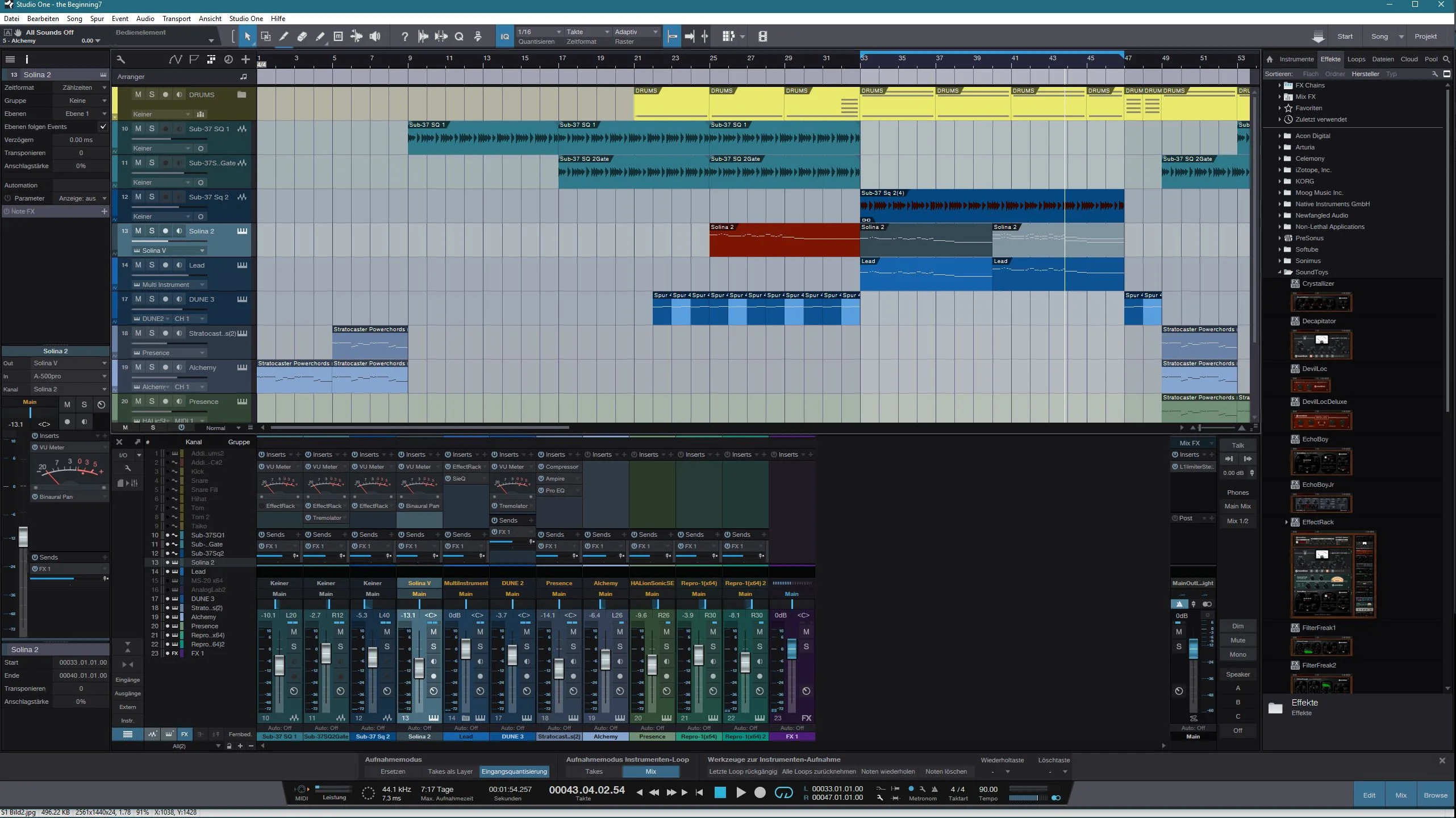Image resolution: width=1456 pixels, height=818 pixels.
Task: Open the Zeitformat dropdown
Action: coord(81,87)
